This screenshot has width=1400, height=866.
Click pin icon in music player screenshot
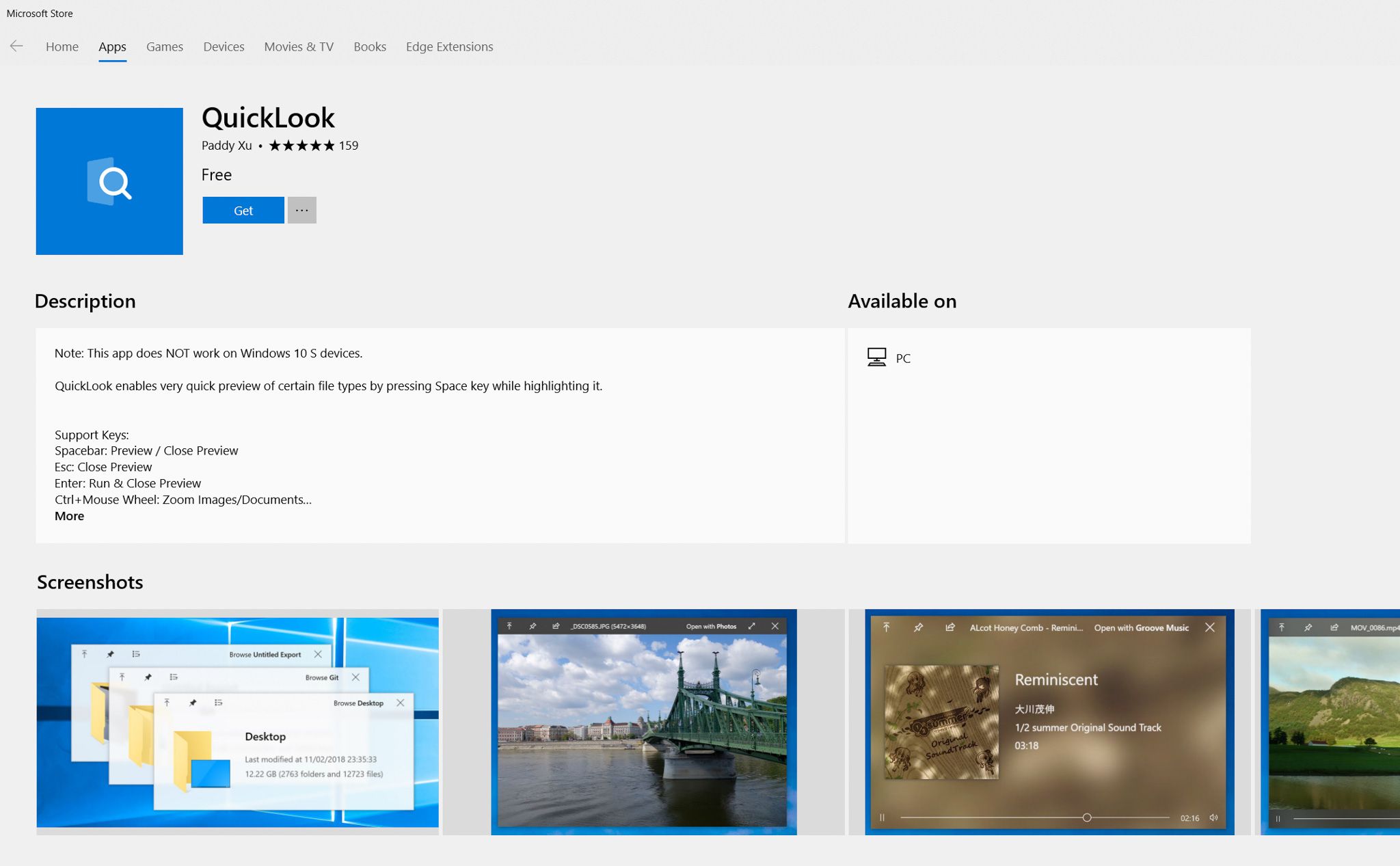coord(919,627)
